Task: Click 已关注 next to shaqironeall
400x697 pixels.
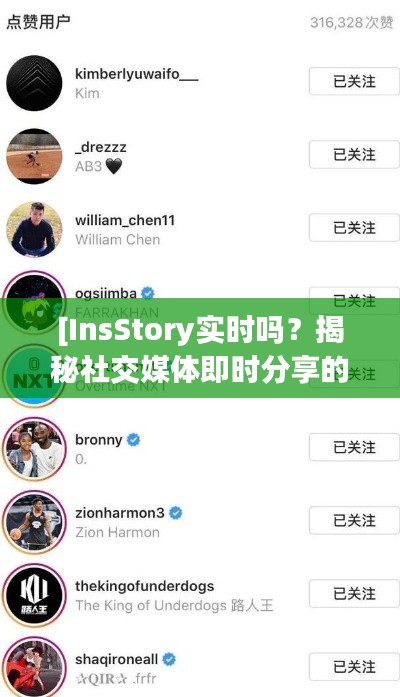Action: click(354, 666)
